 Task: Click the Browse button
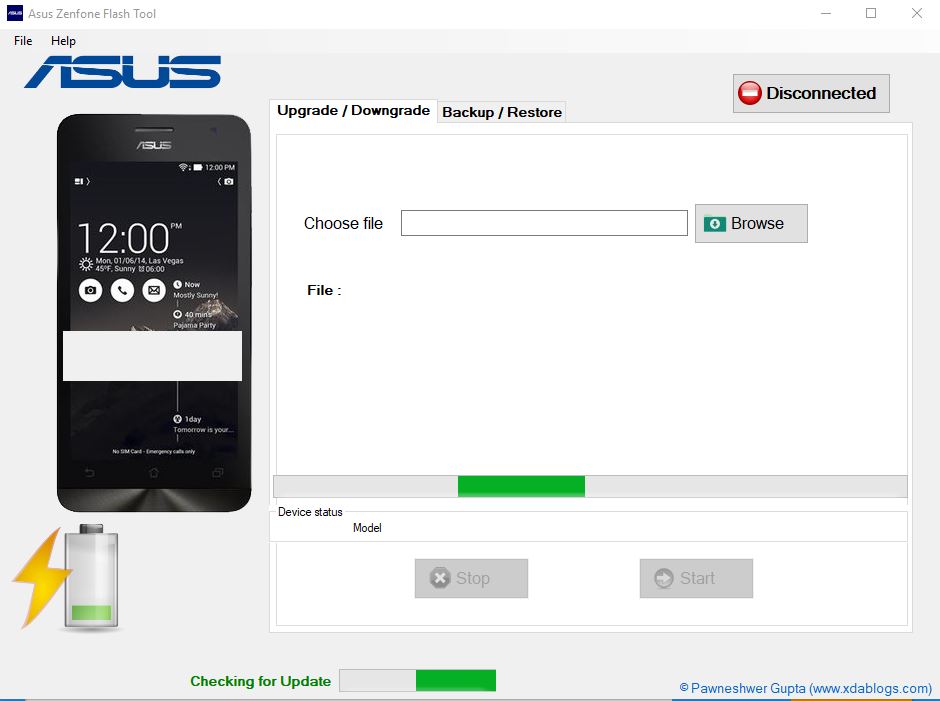point(751,224)
